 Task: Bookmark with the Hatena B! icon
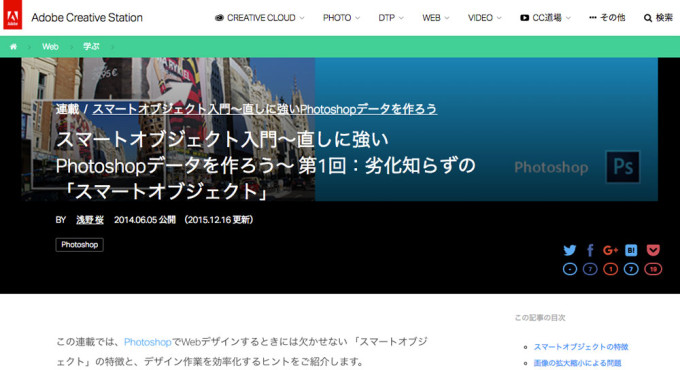tap(631, 250)
